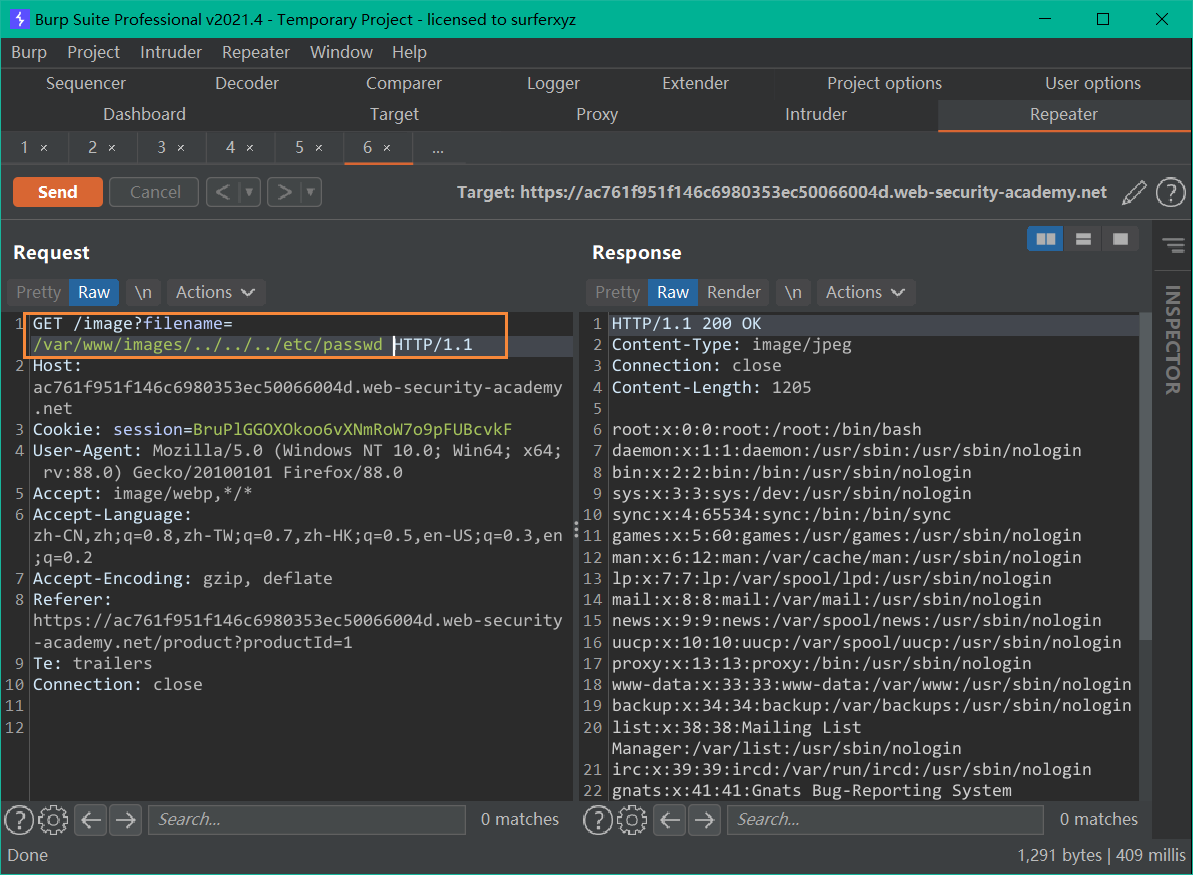Viewport: 1193px width, 875px height.
Task: Go to the Intruder tool tab
Action: coord(816,114)
